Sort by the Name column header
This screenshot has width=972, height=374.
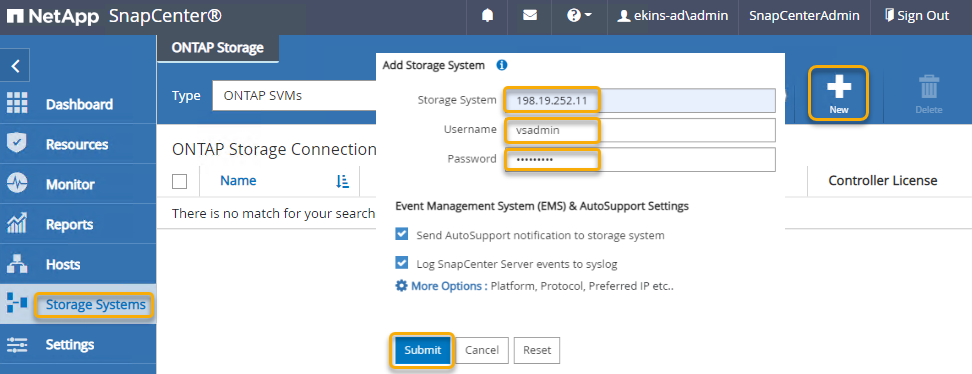click(238, 181)
